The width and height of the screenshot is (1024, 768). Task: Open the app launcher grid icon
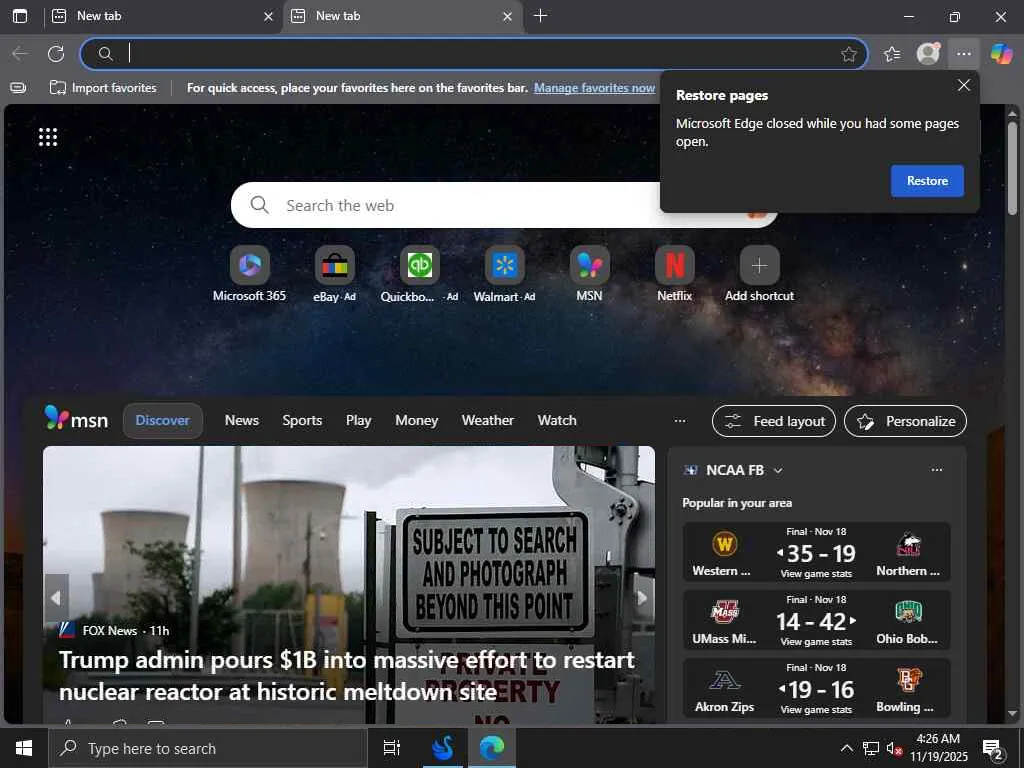48,136
